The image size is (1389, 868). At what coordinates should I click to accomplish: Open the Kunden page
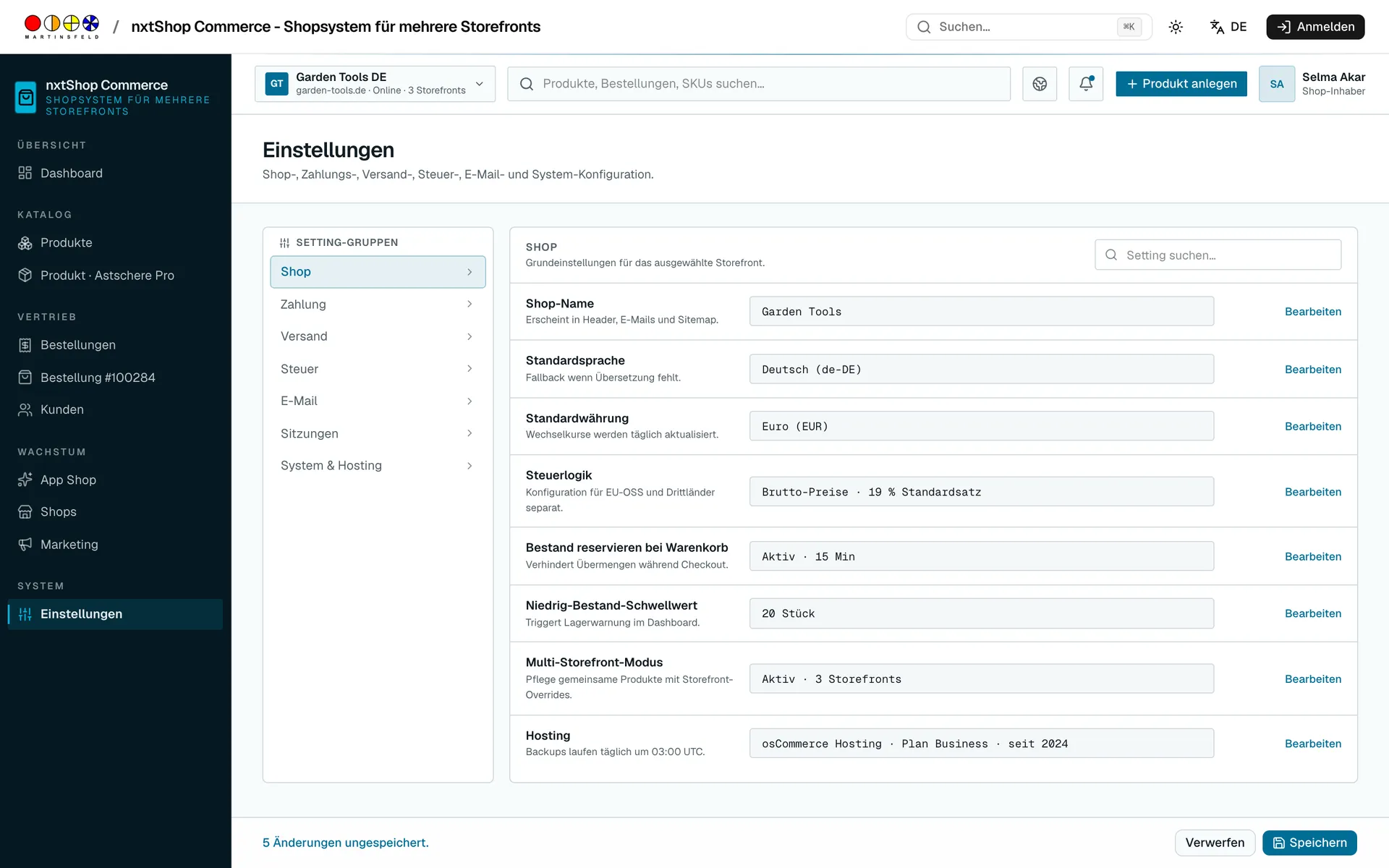point(116,409)
